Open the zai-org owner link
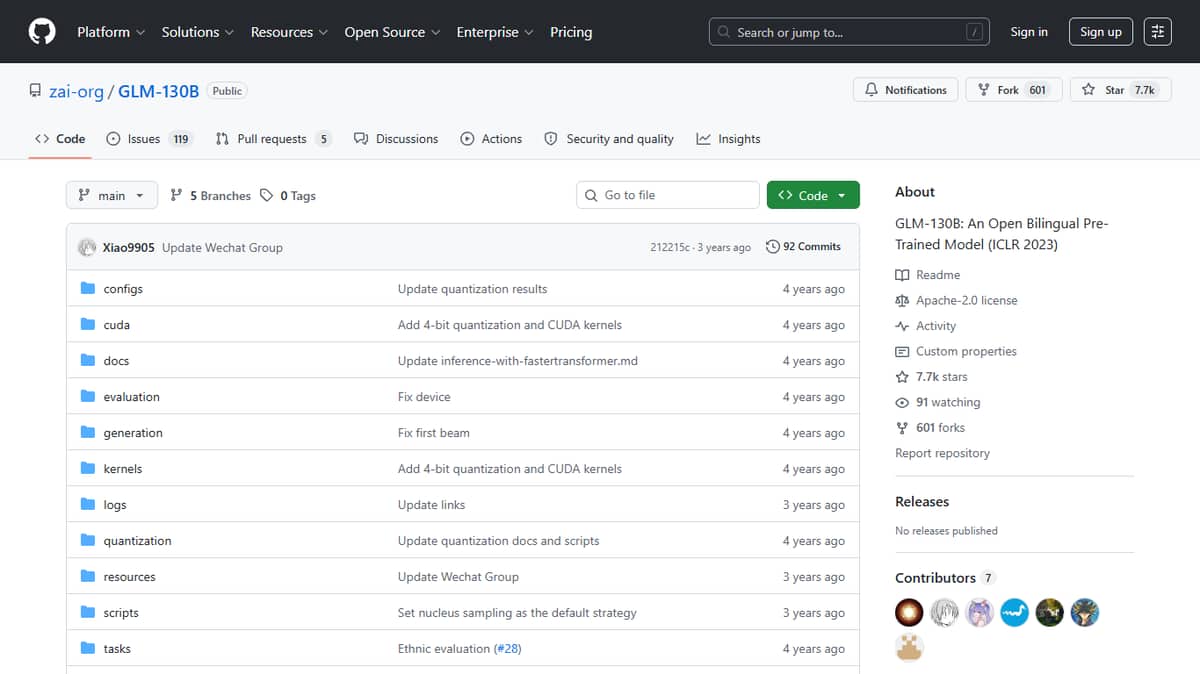Screen dimensions: 1200x674 click(x=76, y=91)
